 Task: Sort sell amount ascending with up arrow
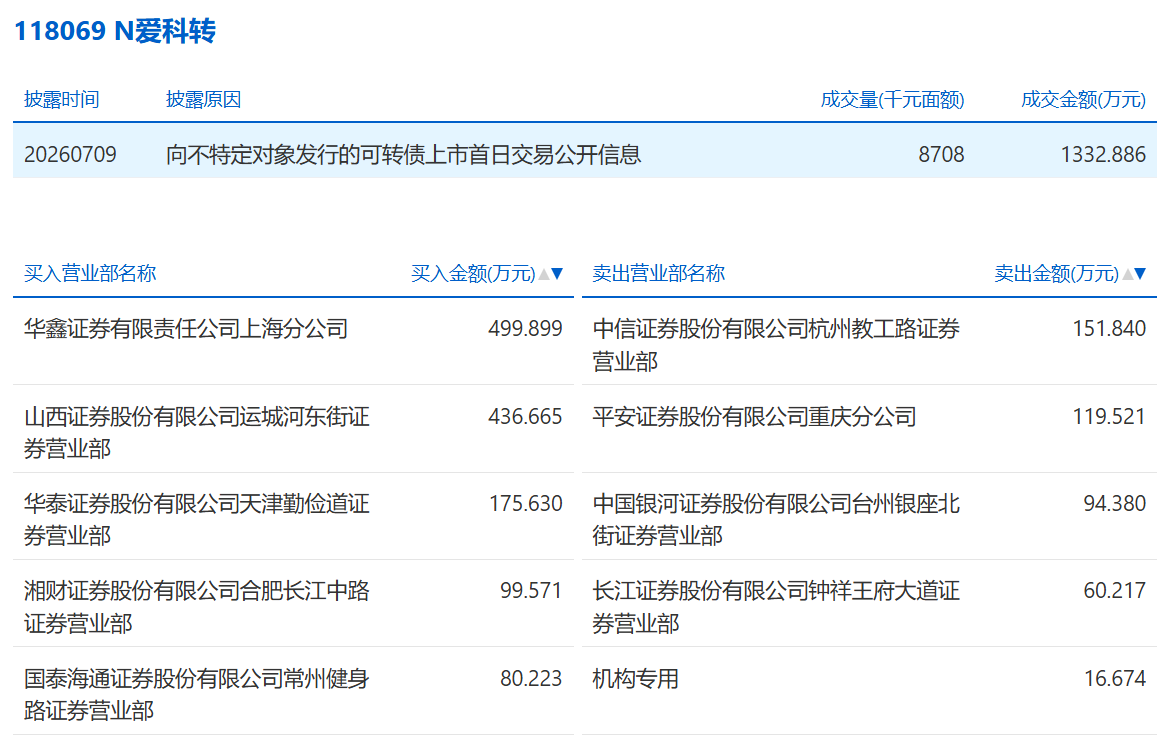coord(1128,274)
